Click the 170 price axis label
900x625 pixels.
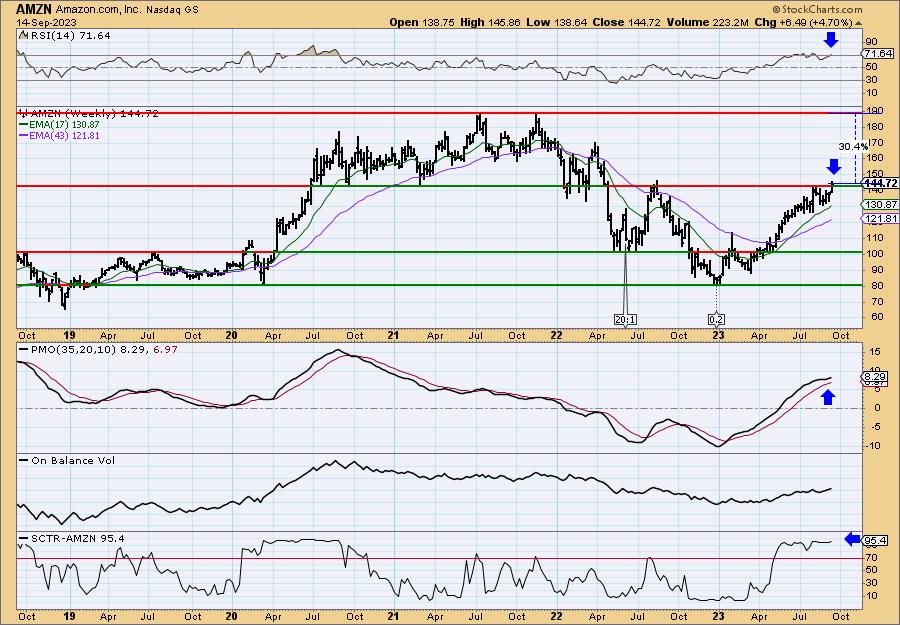[875, 142]
